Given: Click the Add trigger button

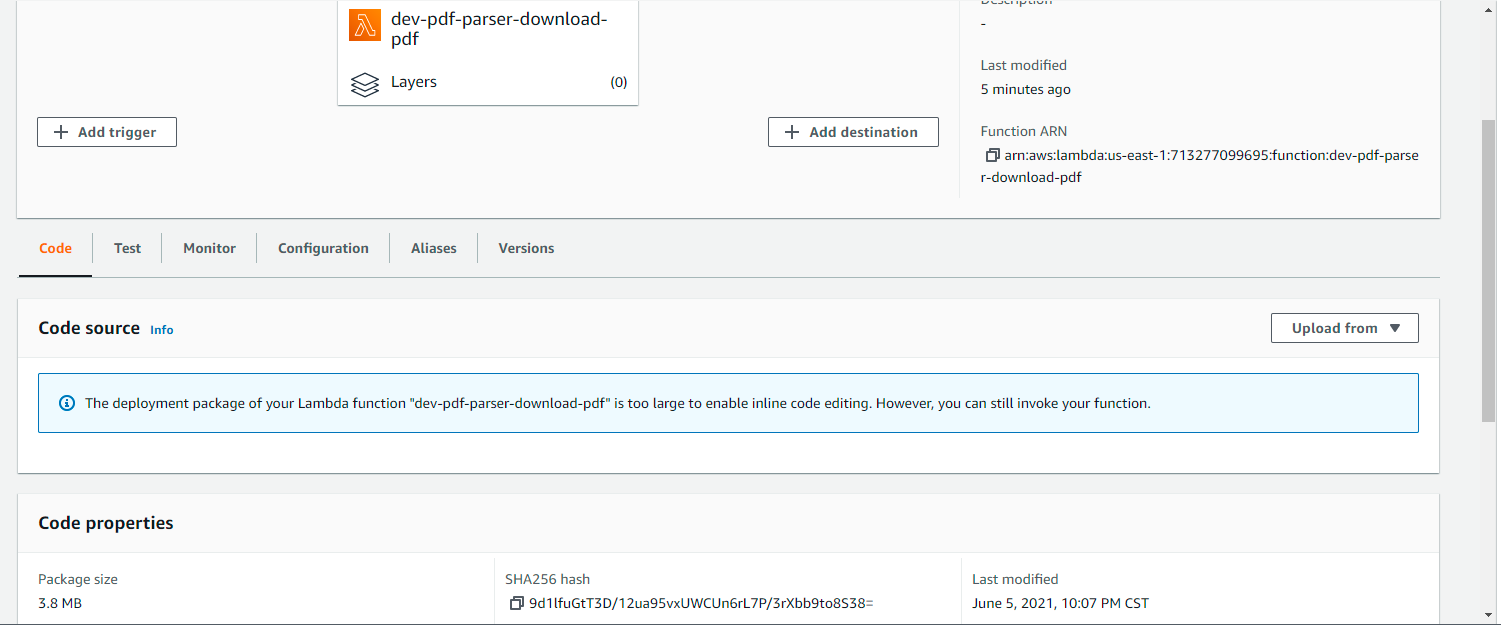Looking at the screenshot, I should pos(107,132).
